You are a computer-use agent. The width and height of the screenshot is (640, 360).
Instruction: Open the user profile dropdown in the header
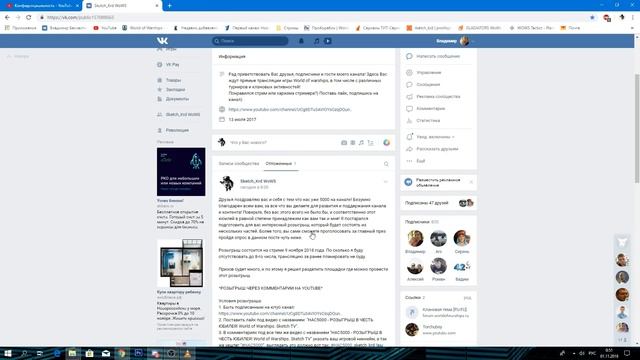coord(455,41)
